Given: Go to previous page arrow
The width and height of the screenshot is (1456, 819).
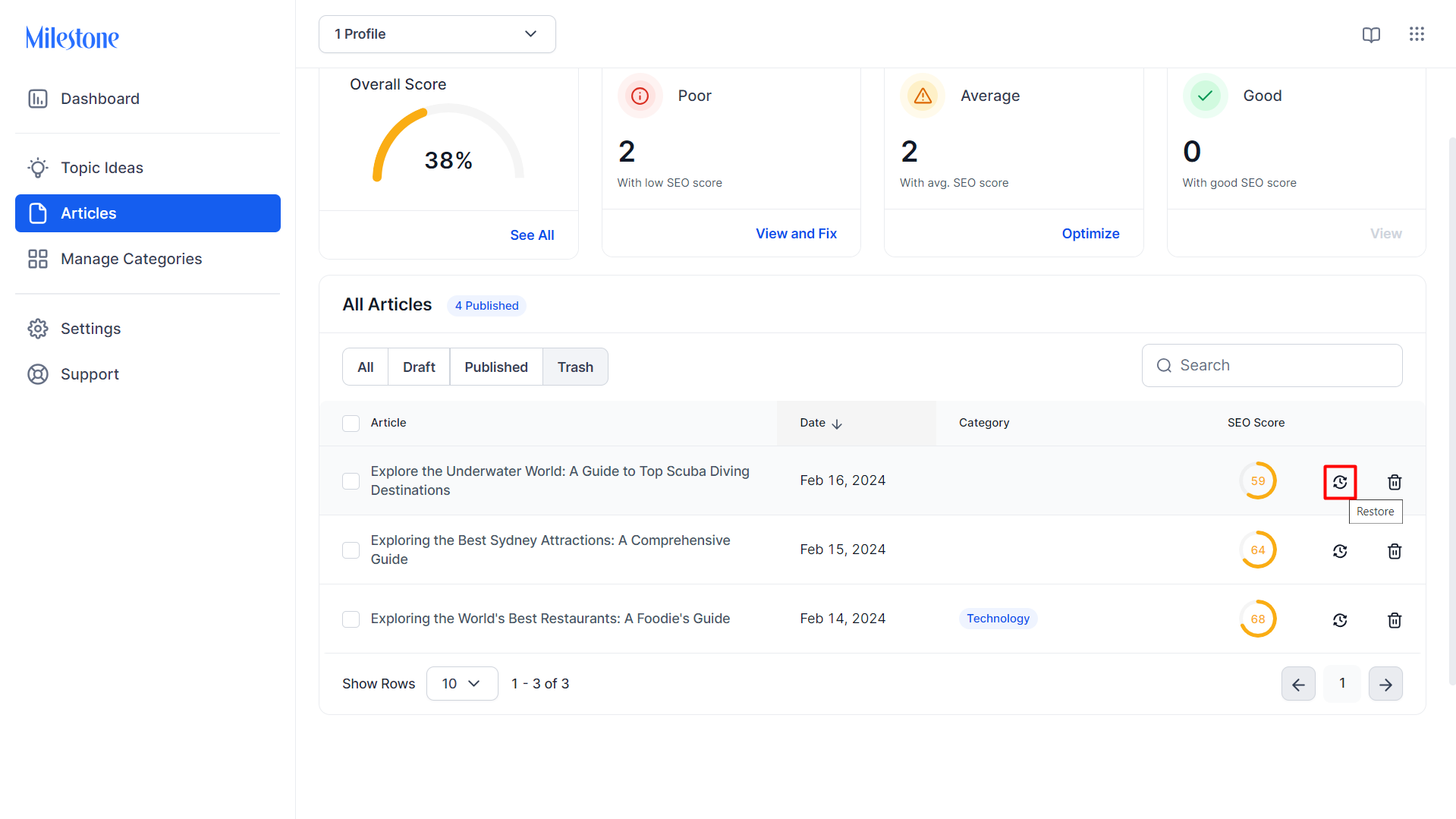Looking at the screenshot, I should [x=1298, y=684].
